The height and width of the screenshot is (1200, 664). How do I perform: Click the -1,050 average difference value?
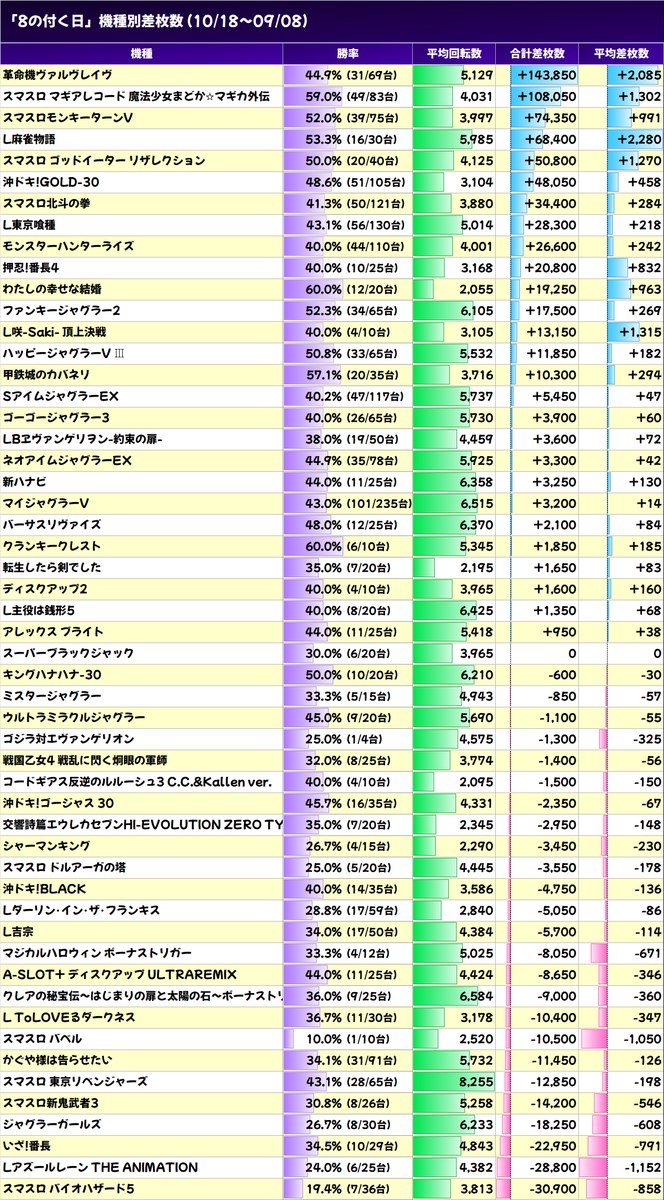(x=641, y=1038)
